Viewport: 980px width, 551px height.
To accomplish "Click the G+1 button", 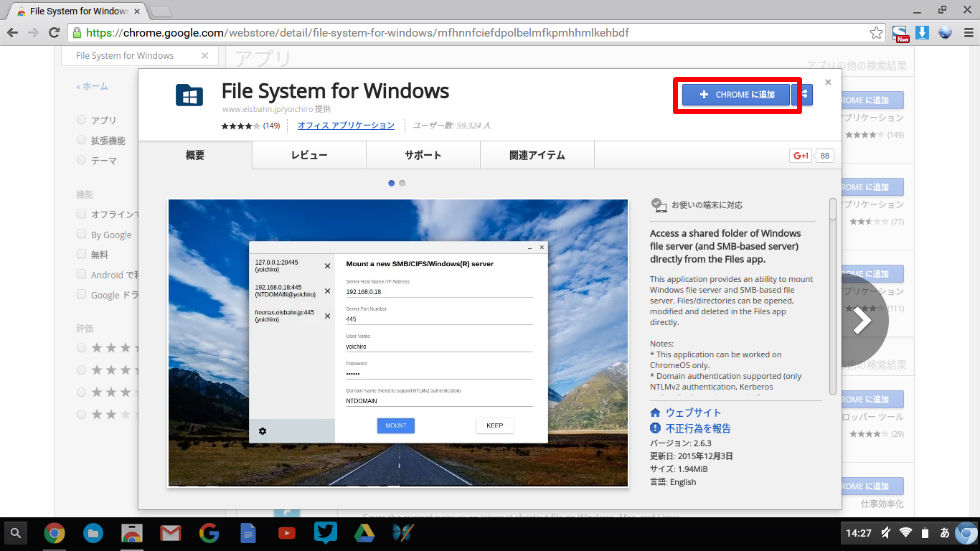I will (801, 156).
